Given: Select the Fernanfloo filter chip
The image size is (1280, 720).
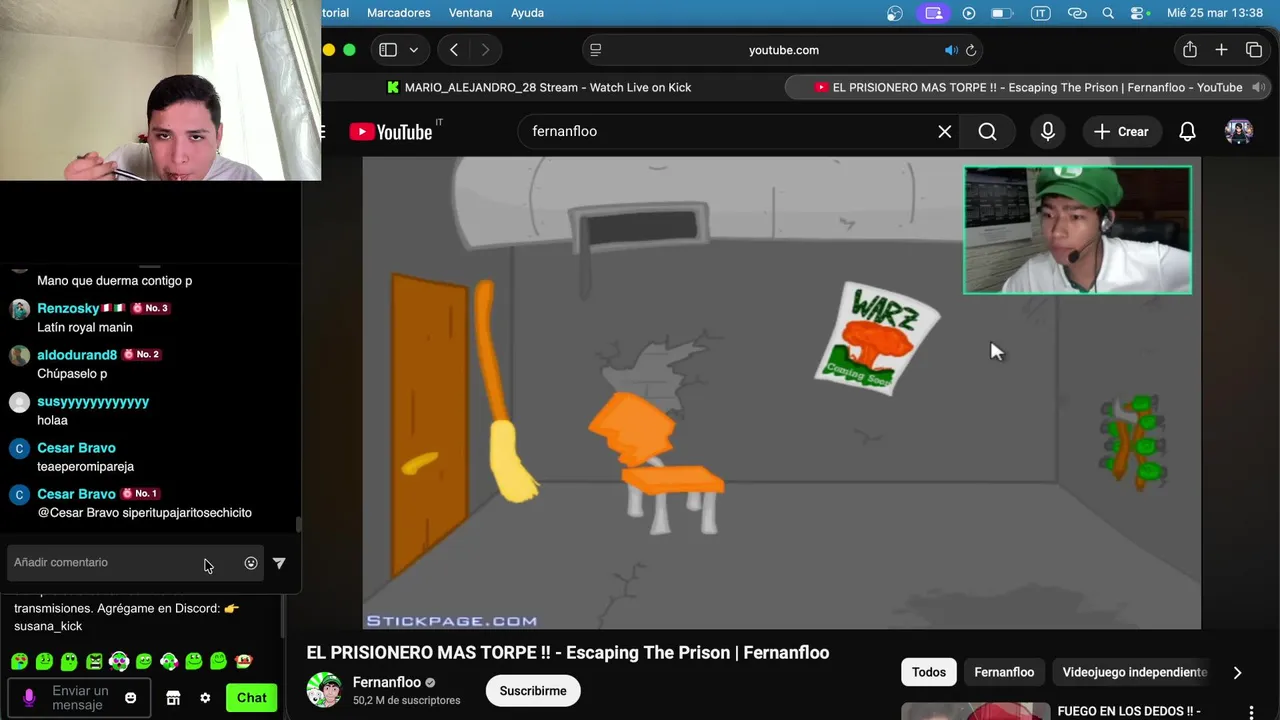Looking at the screenshot, I should click(1004, 672).
